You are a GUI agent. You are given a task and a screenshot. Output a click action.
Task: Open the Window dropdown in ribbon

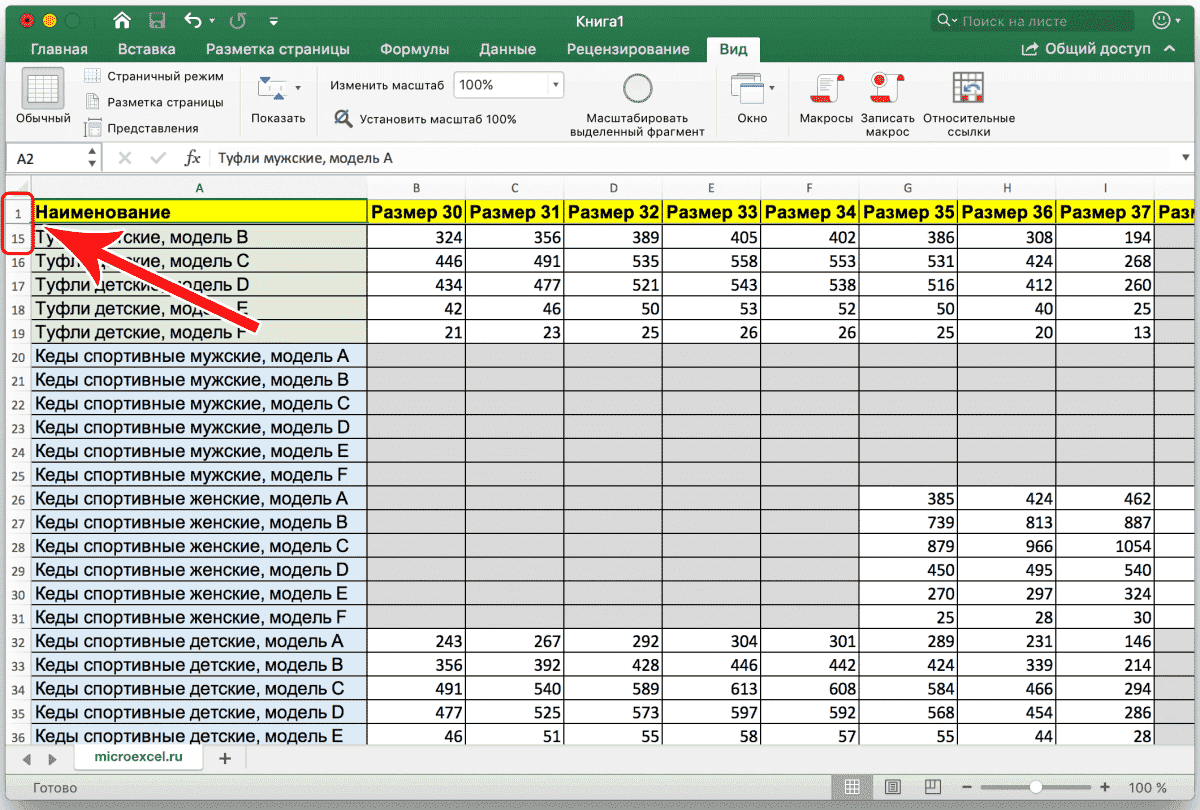point(752,98)
